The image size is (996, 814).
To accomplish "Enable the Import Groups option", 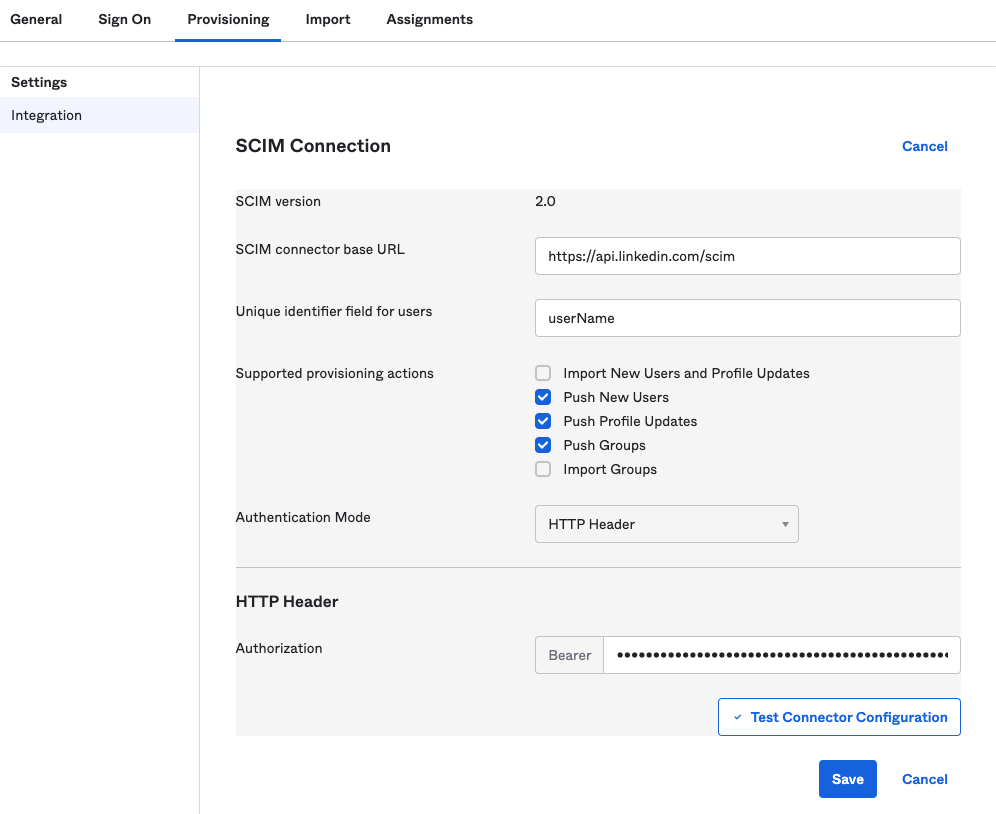I will pos(542,469).
